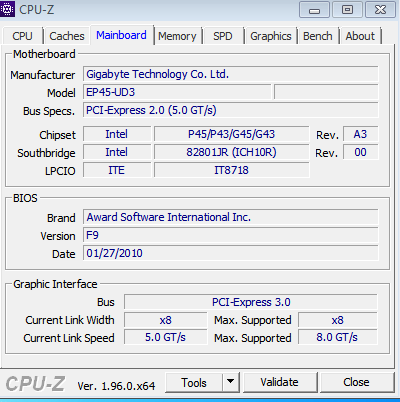
Task: Click the chipset revision A3 value
Action: [x=360, y=134]
